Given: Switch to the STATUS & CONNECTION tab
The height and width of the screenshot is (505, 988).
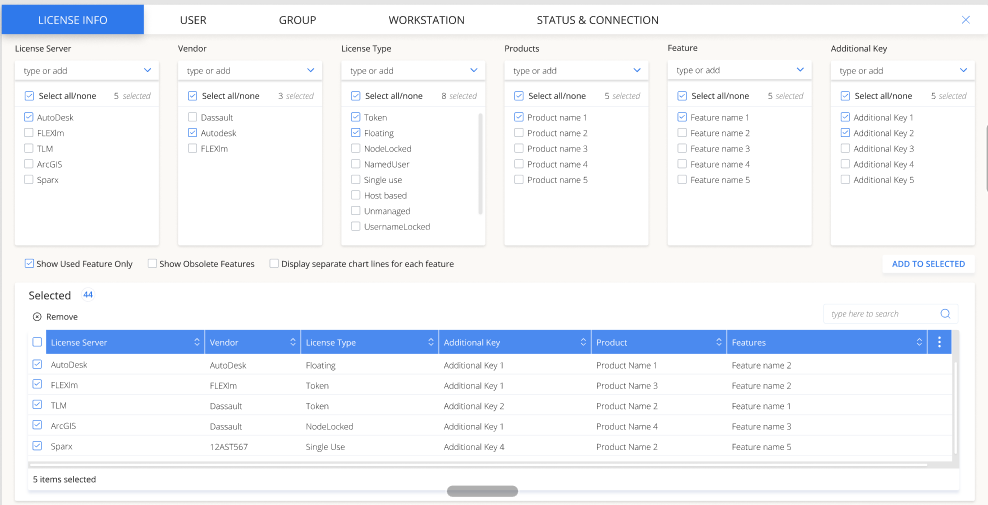Looking at the screenshot, I should click(597, 20).
